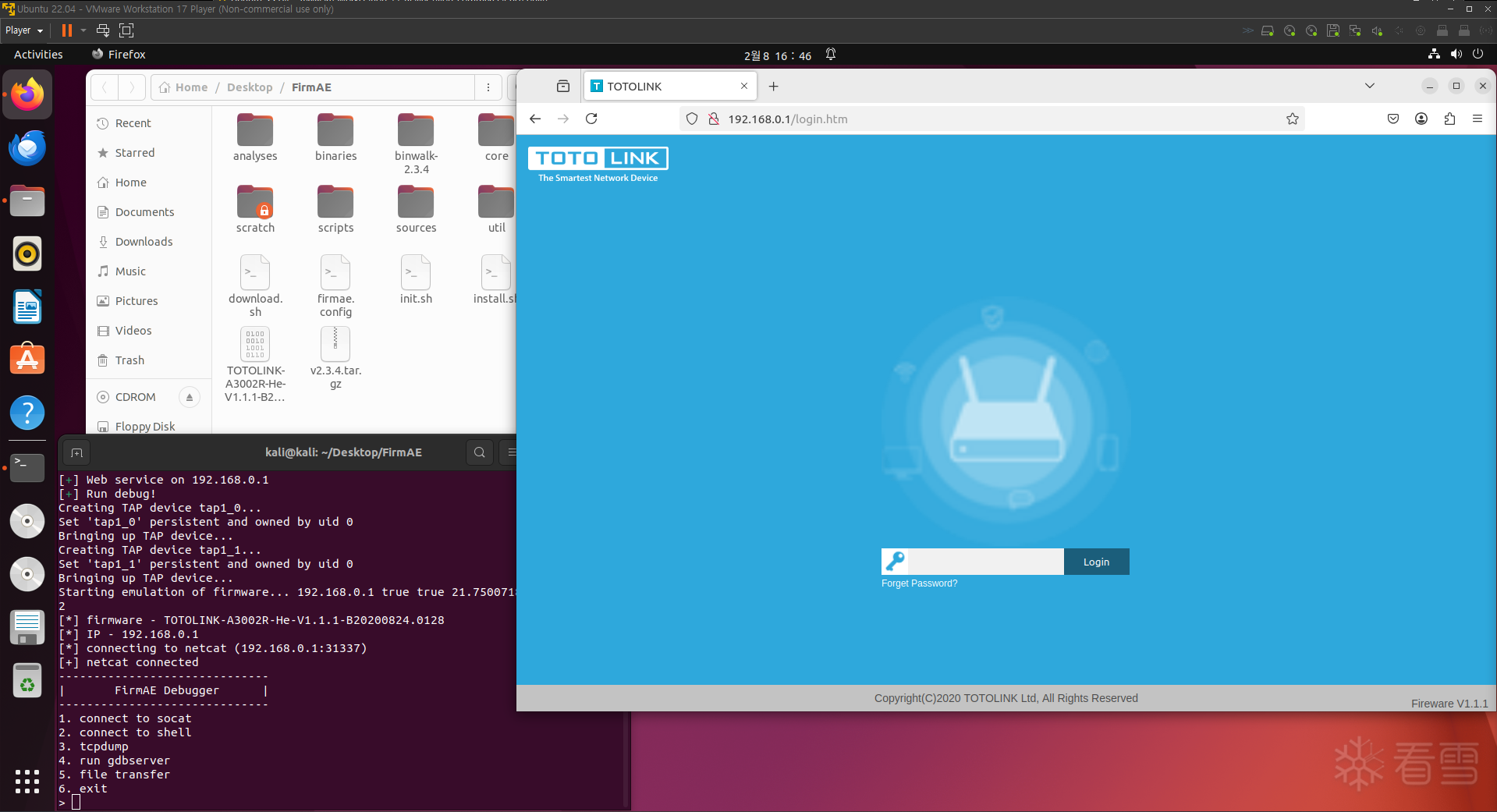The height and width of the screenshot is (812, 1497).
Task: Open LibreOffice Writer from the dock
Action: (x=27, y=307)
